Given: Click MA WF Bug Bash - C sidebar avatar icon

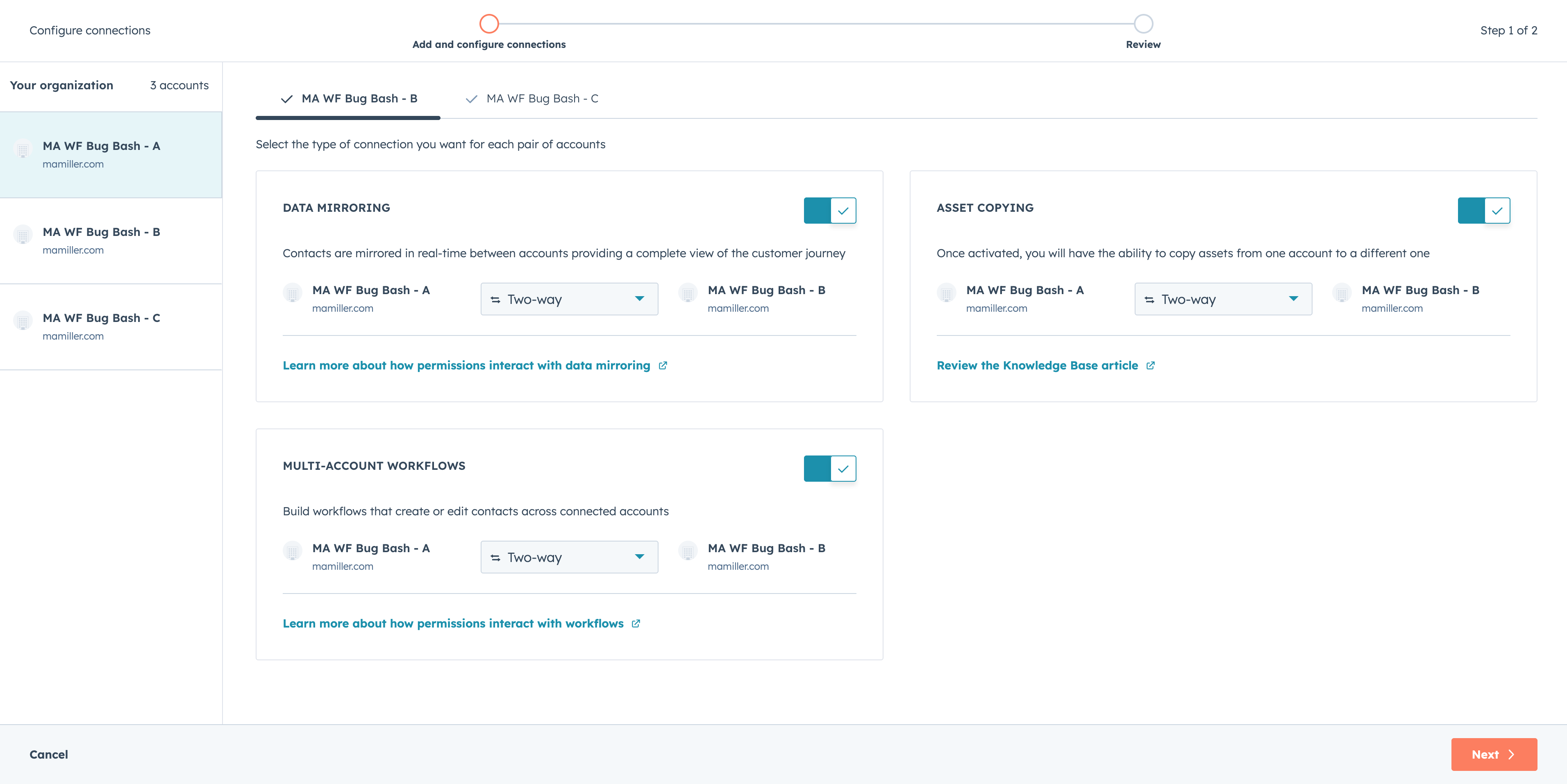Looking at the screenshot, I should [23, 320].
